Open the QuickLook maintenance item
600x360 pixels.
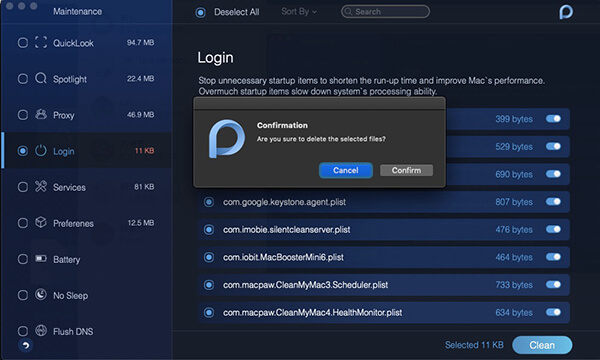86,42
